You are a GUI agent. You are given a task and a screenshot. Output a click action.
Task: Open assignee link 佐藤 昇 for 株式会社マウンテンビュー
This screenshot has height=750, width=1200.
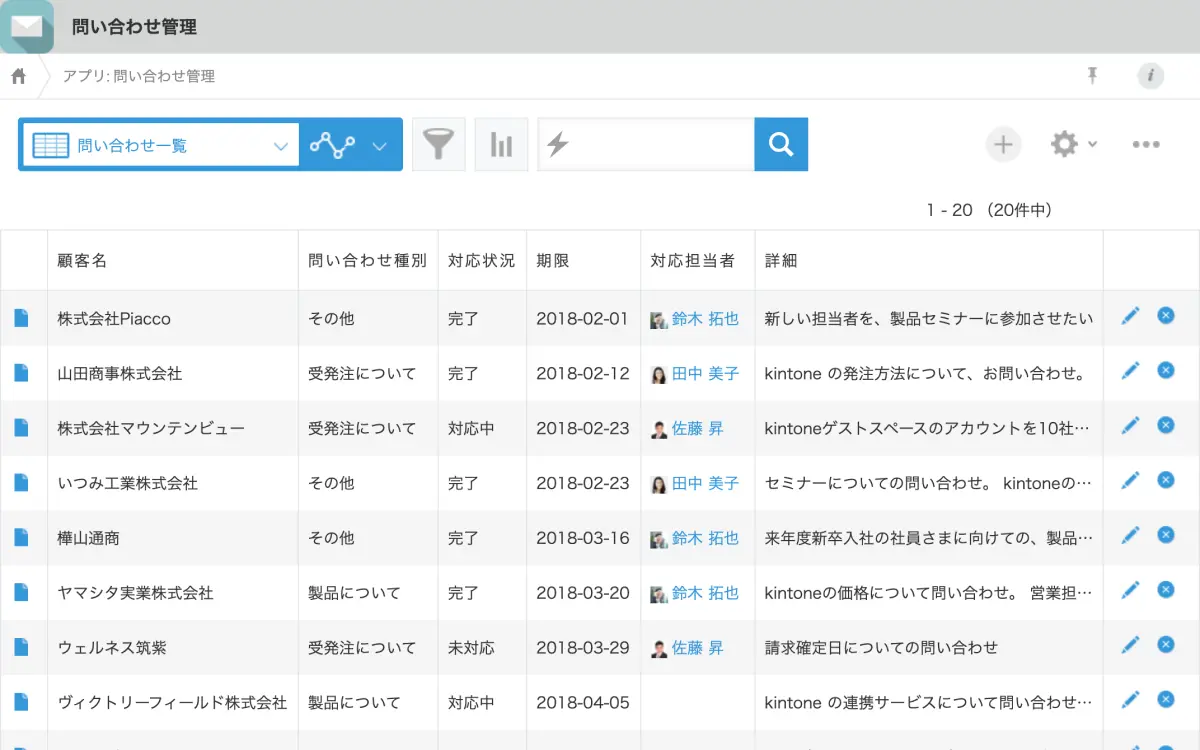697,428
